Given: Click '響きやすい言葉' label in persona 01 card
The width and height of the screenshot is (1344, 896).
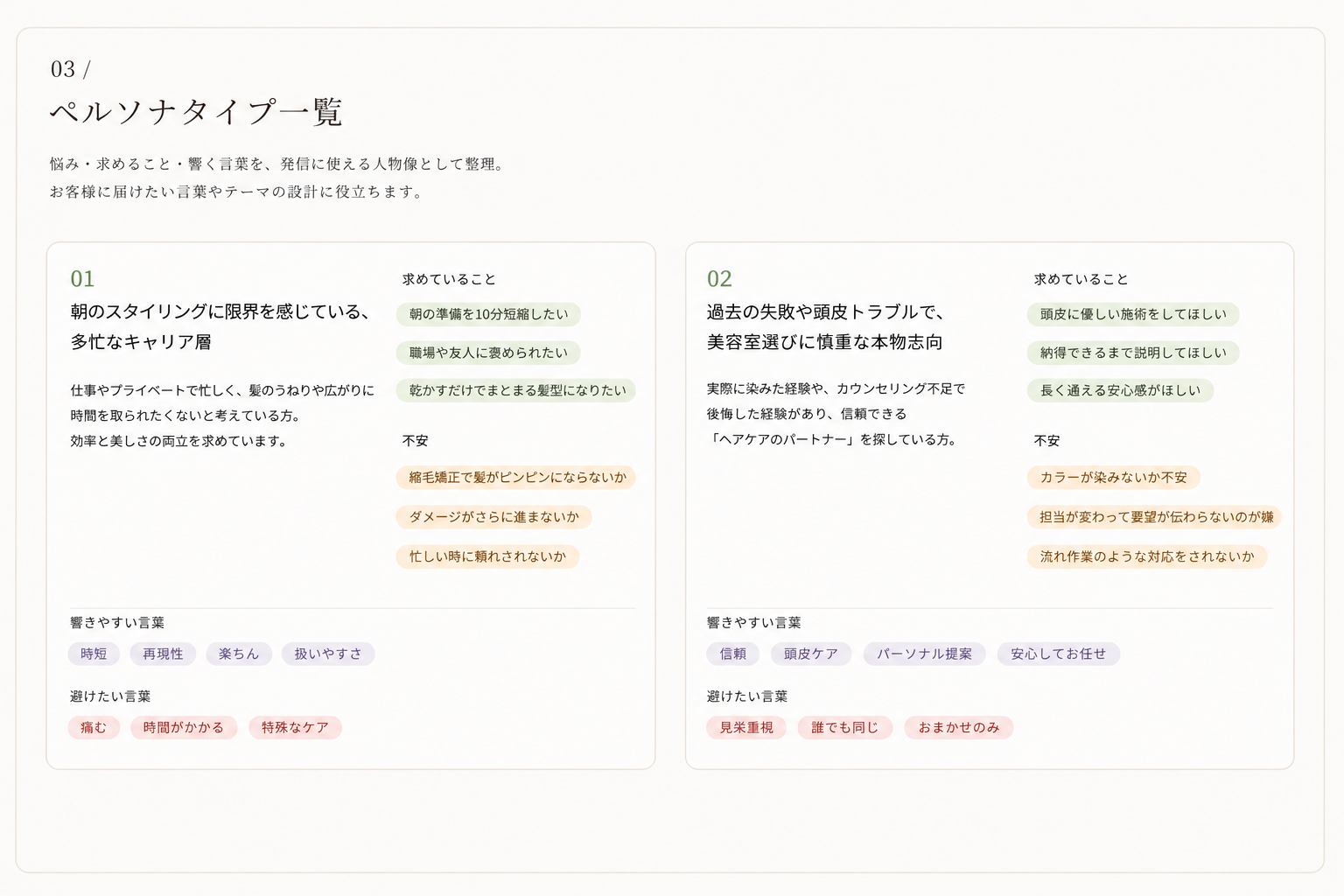Looking at the screenshot, I should (117, 623).
